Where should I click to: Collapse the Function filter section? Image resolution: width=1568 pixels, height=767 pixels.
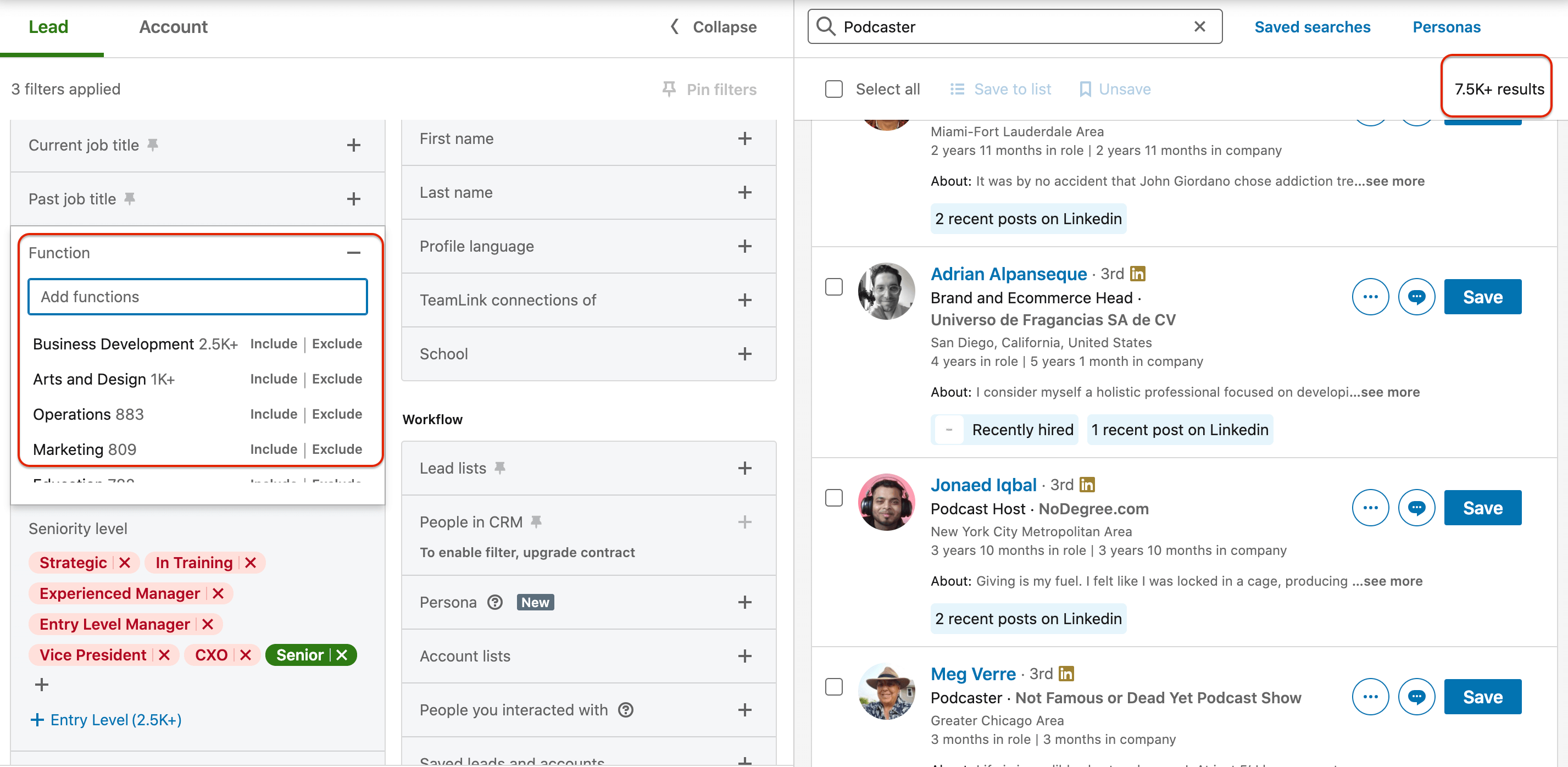point(354,253)
